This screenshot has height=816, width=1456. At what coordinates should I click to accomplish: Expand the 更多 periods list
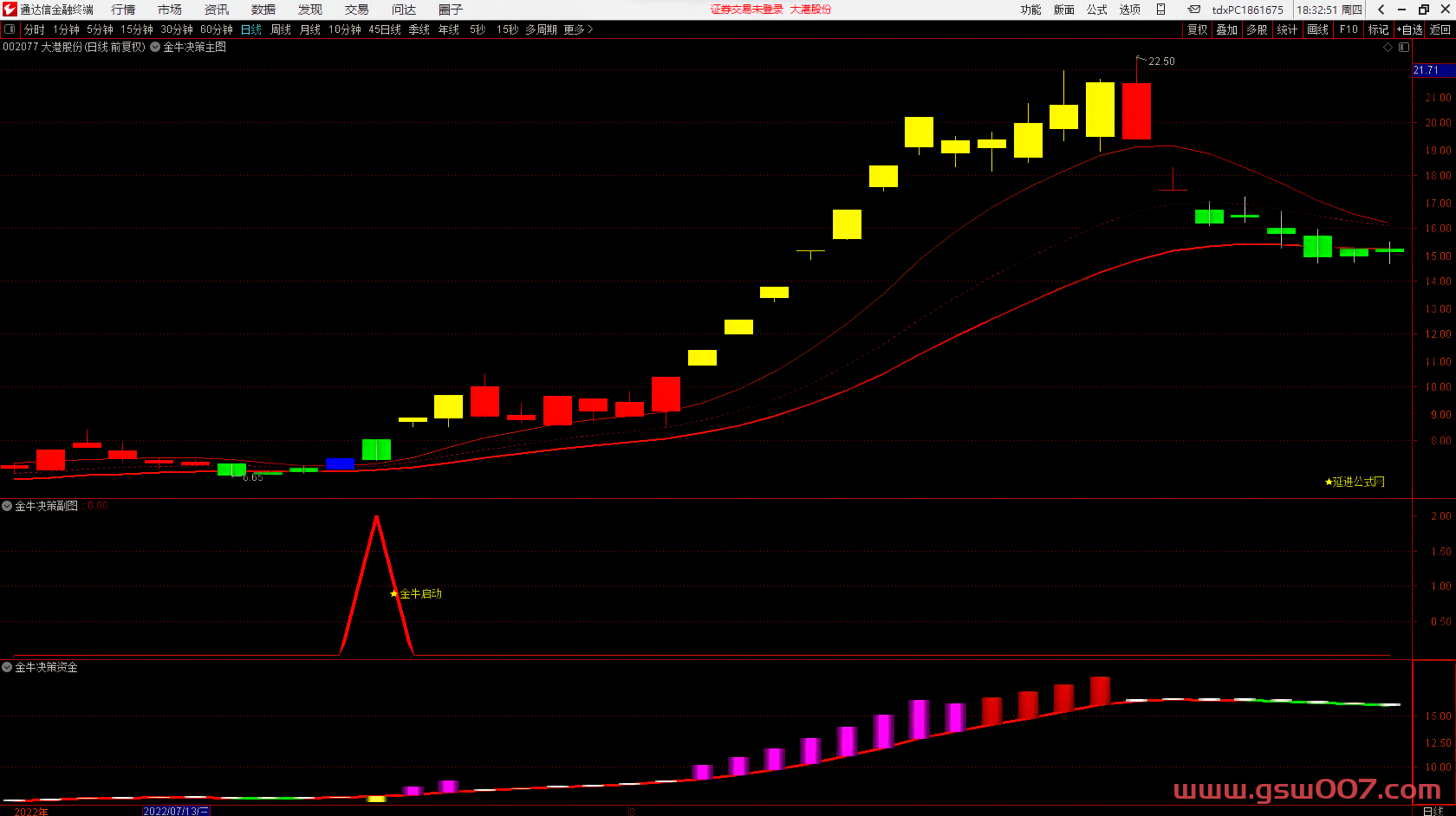point(578,29)
